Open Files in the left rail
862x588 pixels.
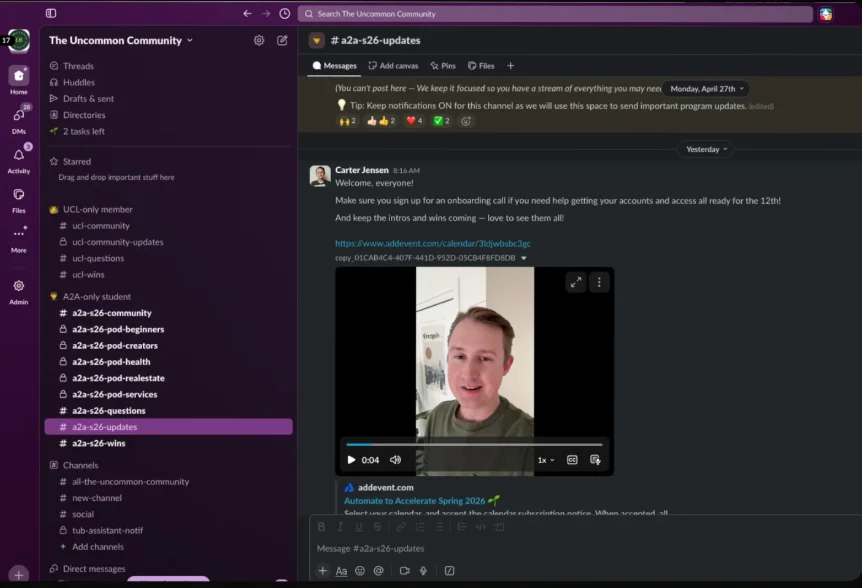(x=19, y=199)
